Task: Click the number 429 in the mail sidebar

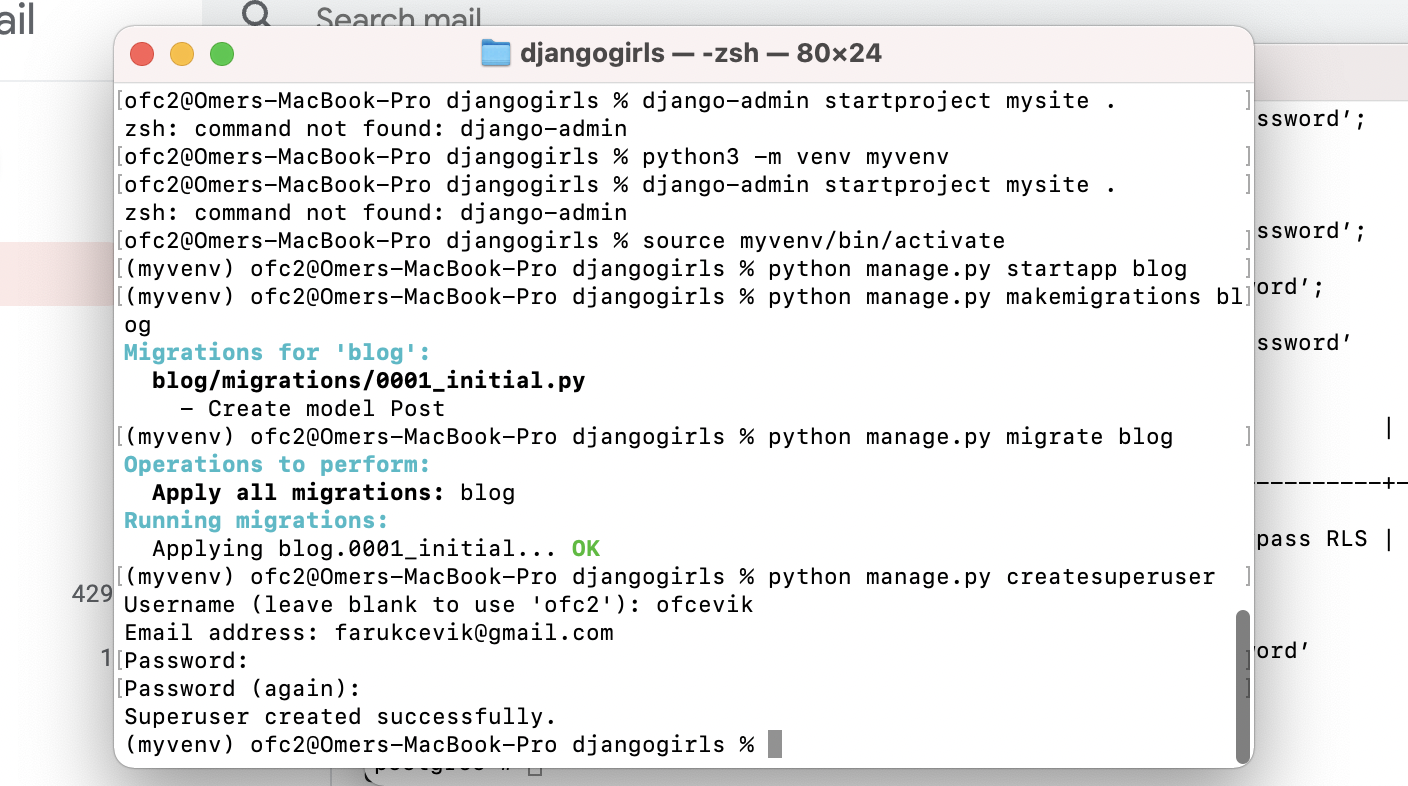Action: coord(92,593)
